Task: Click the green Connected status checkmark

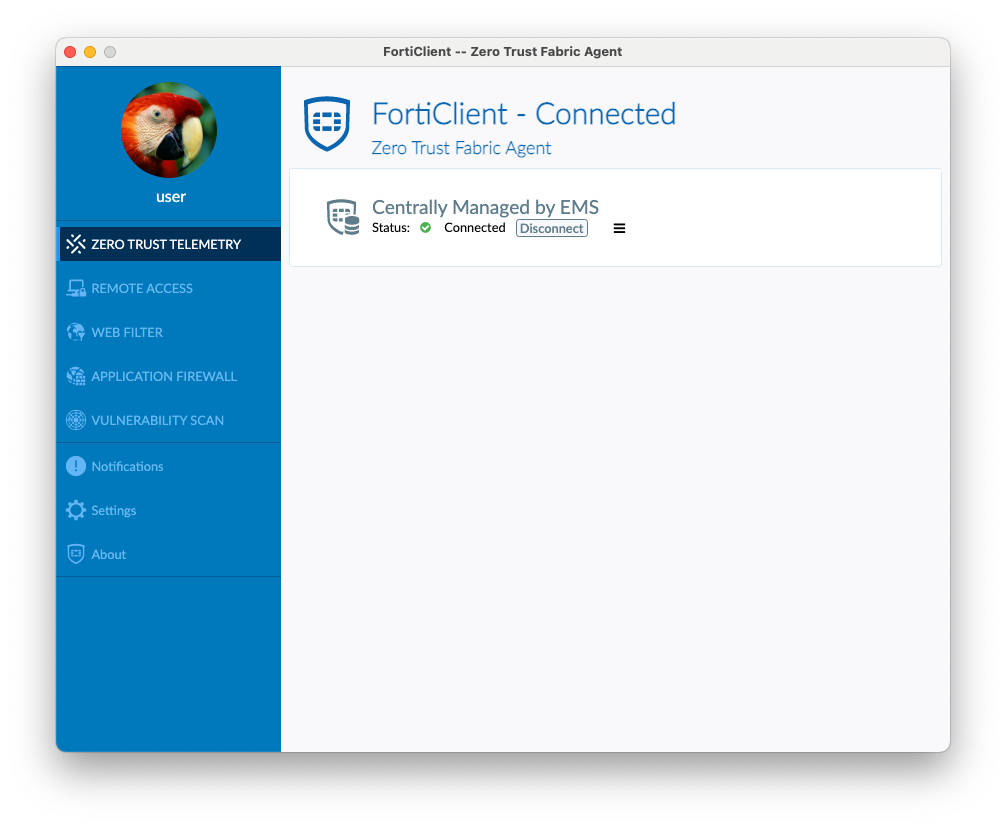Action: click(x=425, y=227)
